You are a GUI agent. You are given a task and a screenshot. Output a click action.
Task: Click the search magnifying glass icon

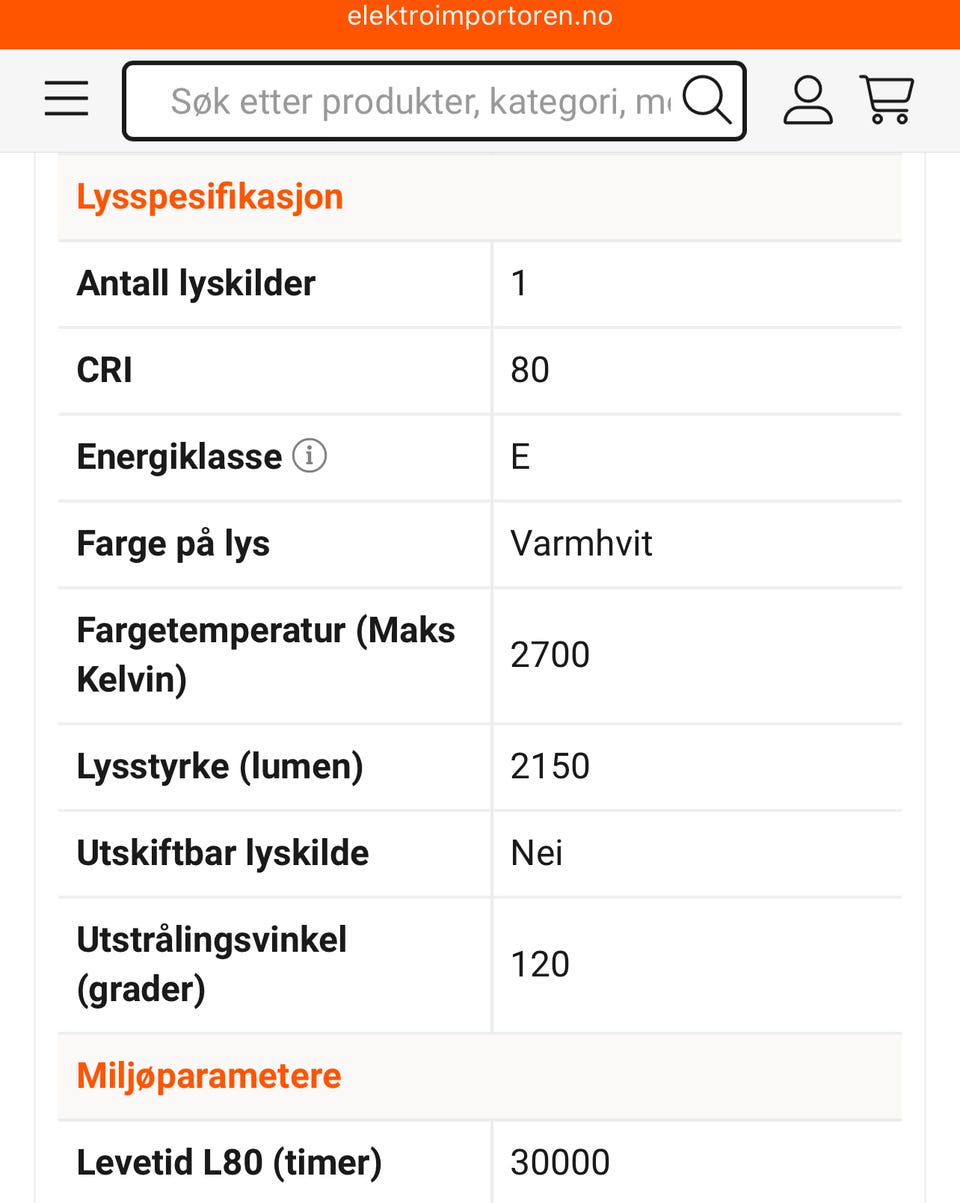tap(706, 100)
